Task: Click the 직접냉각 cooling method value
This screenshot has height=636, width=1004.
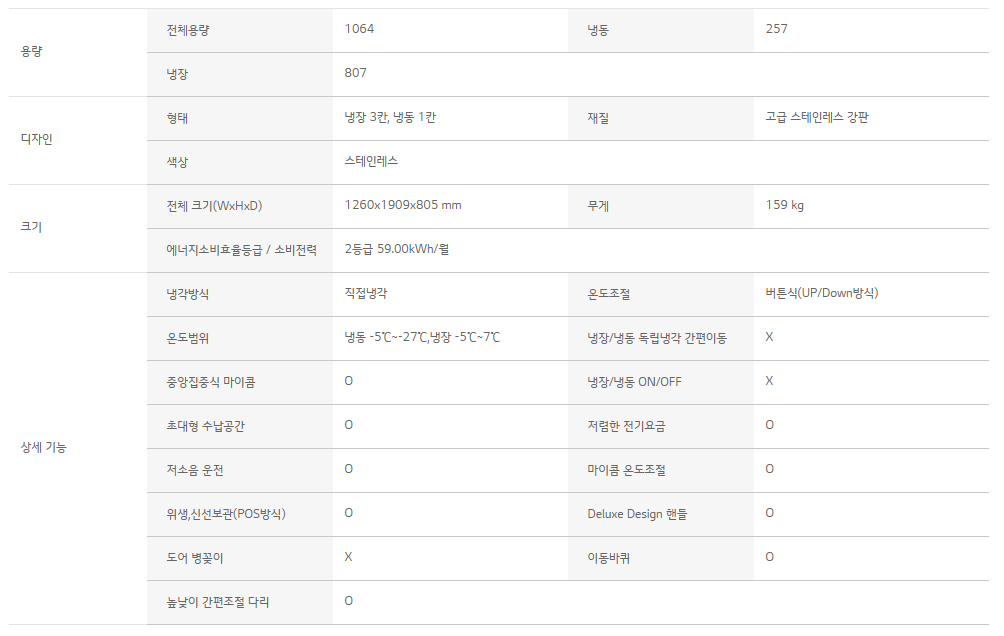Action: (x=366, y=293)
